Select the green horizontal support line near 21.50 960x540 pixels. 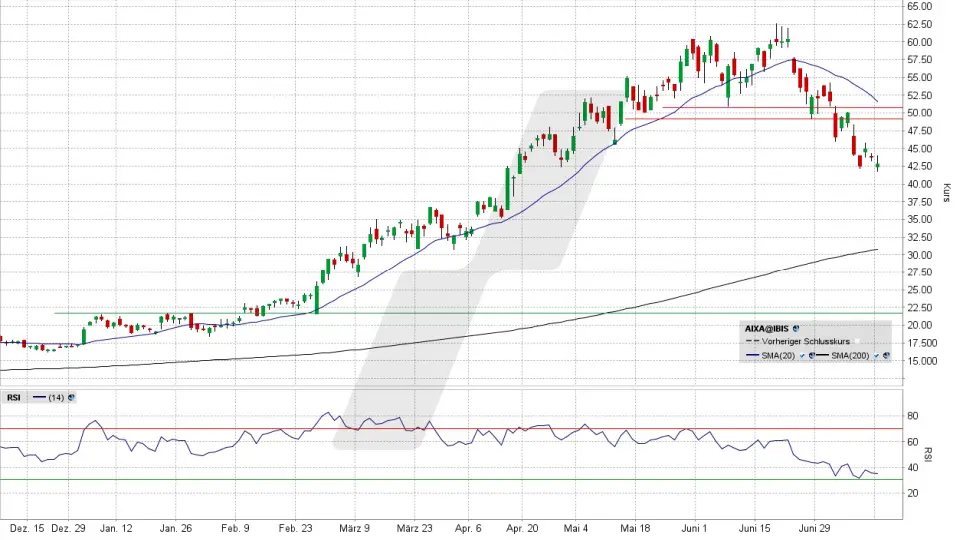pyautogui.click(x=478, y=313)
